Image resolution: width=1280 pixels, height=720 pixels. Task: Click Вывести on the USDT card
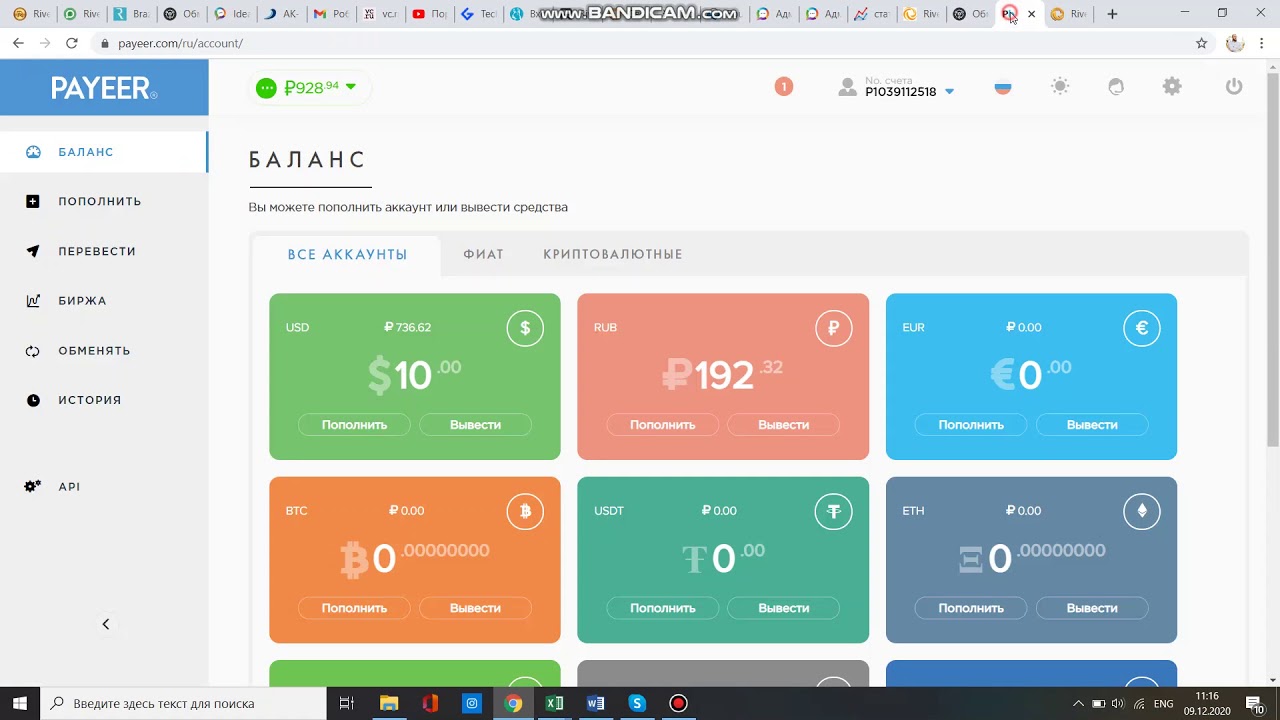[x=783, y=608]
